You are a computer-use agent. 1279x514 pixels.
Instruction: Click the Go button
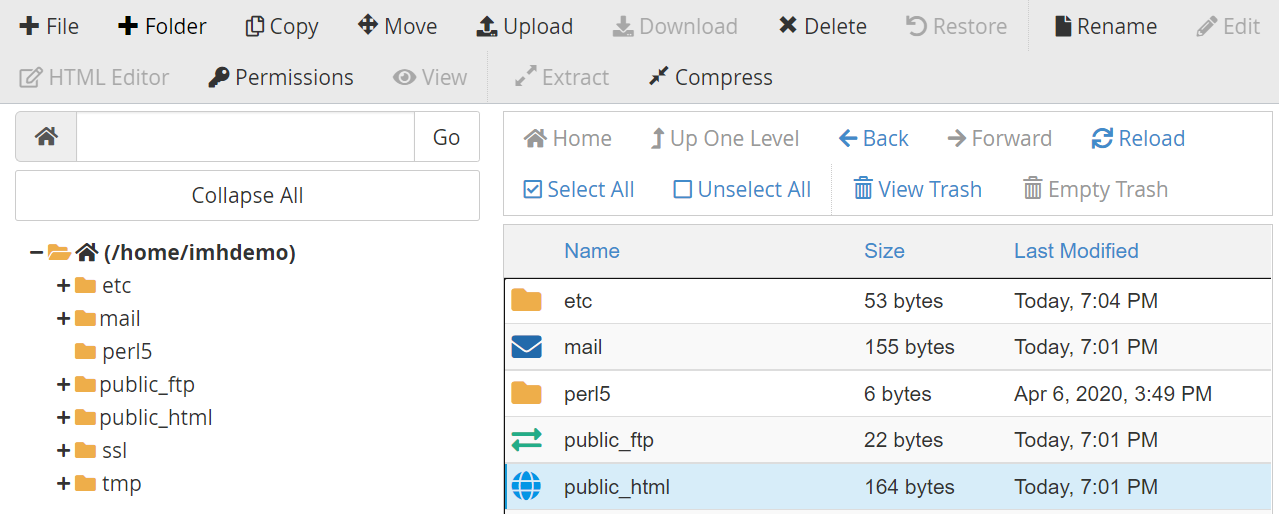[x=446, y=137]
